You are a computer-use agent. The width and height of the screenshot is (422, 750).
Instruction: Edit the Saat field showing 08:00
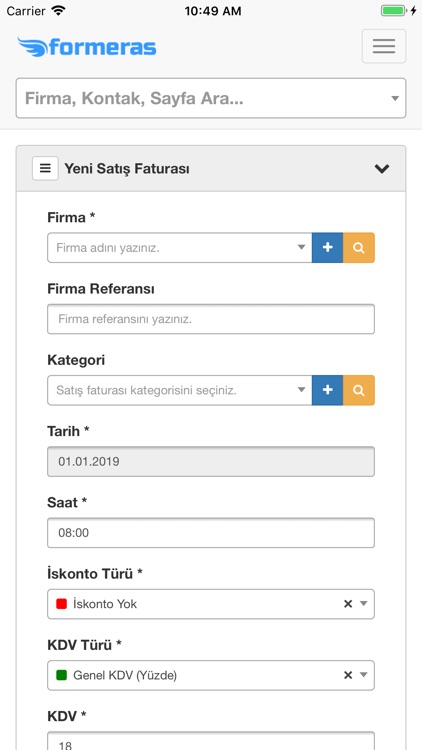[211, 533]
